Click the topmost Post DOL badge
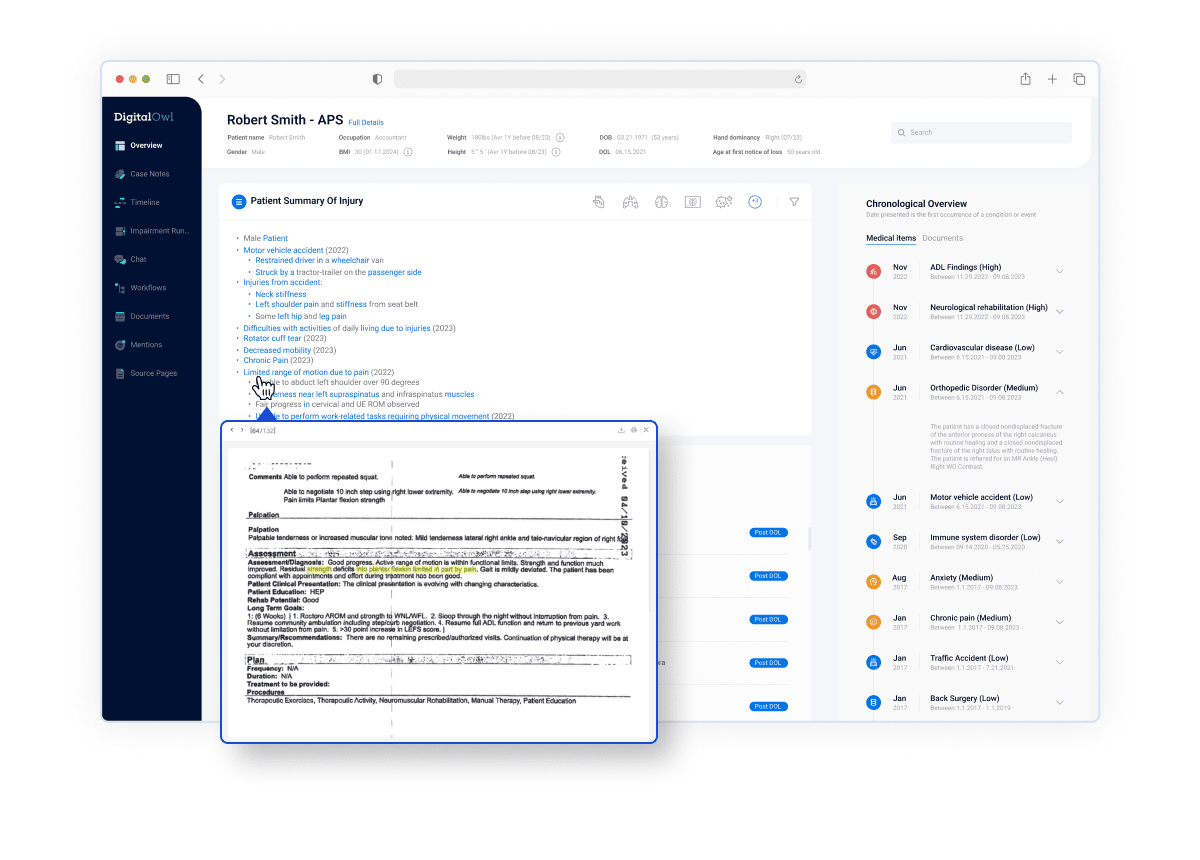 point(768,533)
